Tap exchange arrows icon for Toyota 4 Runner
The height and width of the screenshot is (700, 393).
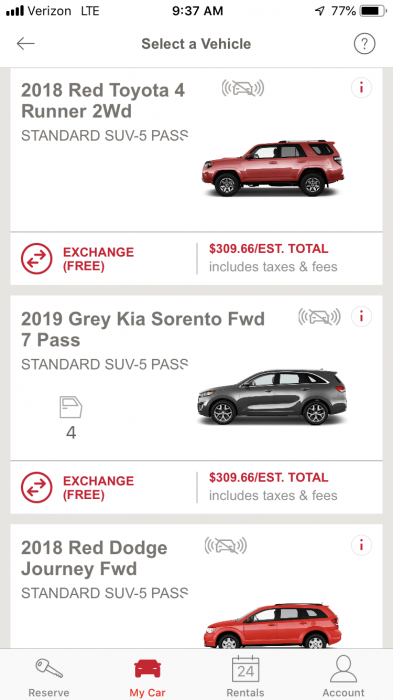(37, 258)
